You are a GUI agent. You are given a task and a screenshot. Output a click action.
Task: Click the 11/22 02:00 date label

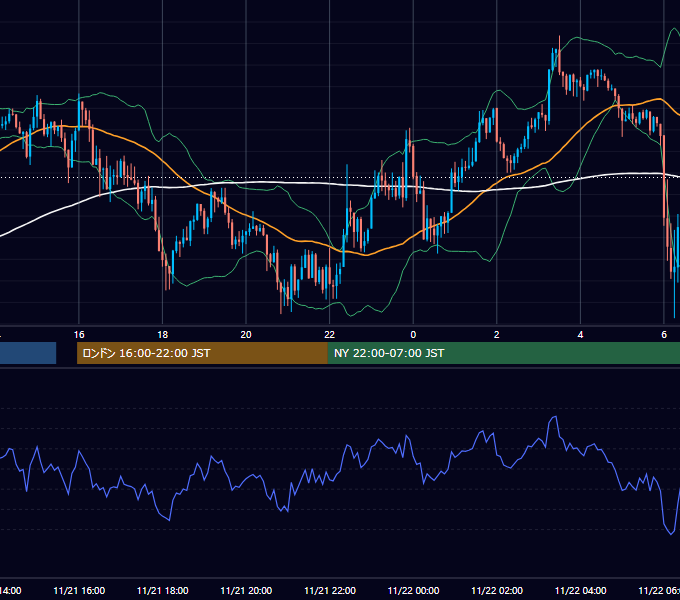coord(497,590)
